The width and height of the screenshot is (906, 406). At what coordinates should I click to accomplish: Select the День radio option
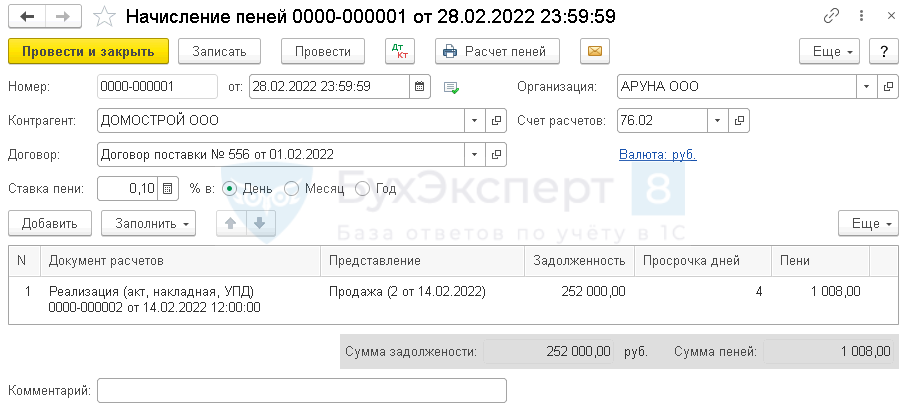tap(229, 188)
